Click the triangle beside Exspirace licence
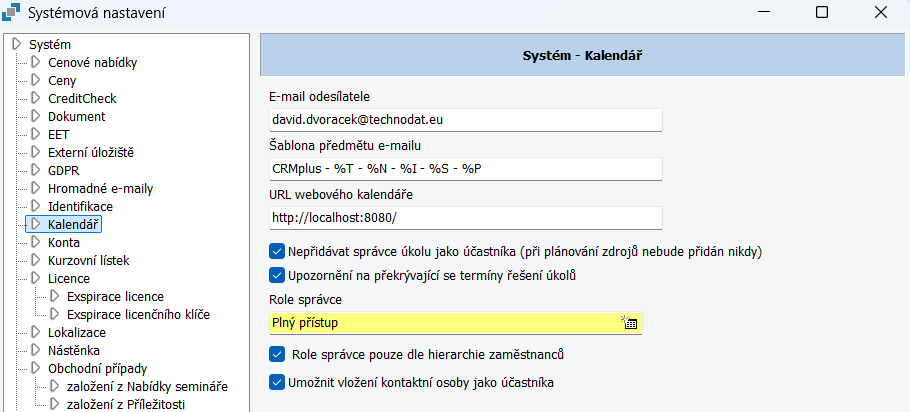 point(55,296)
